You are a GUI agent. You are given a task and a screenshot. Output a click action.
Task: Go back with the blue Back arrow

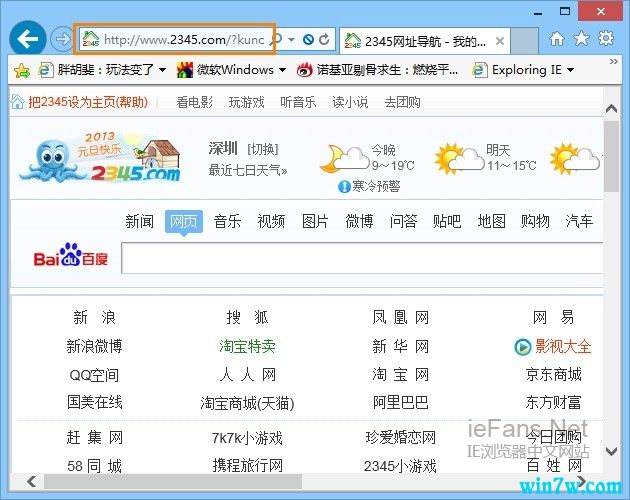[28, 39]
